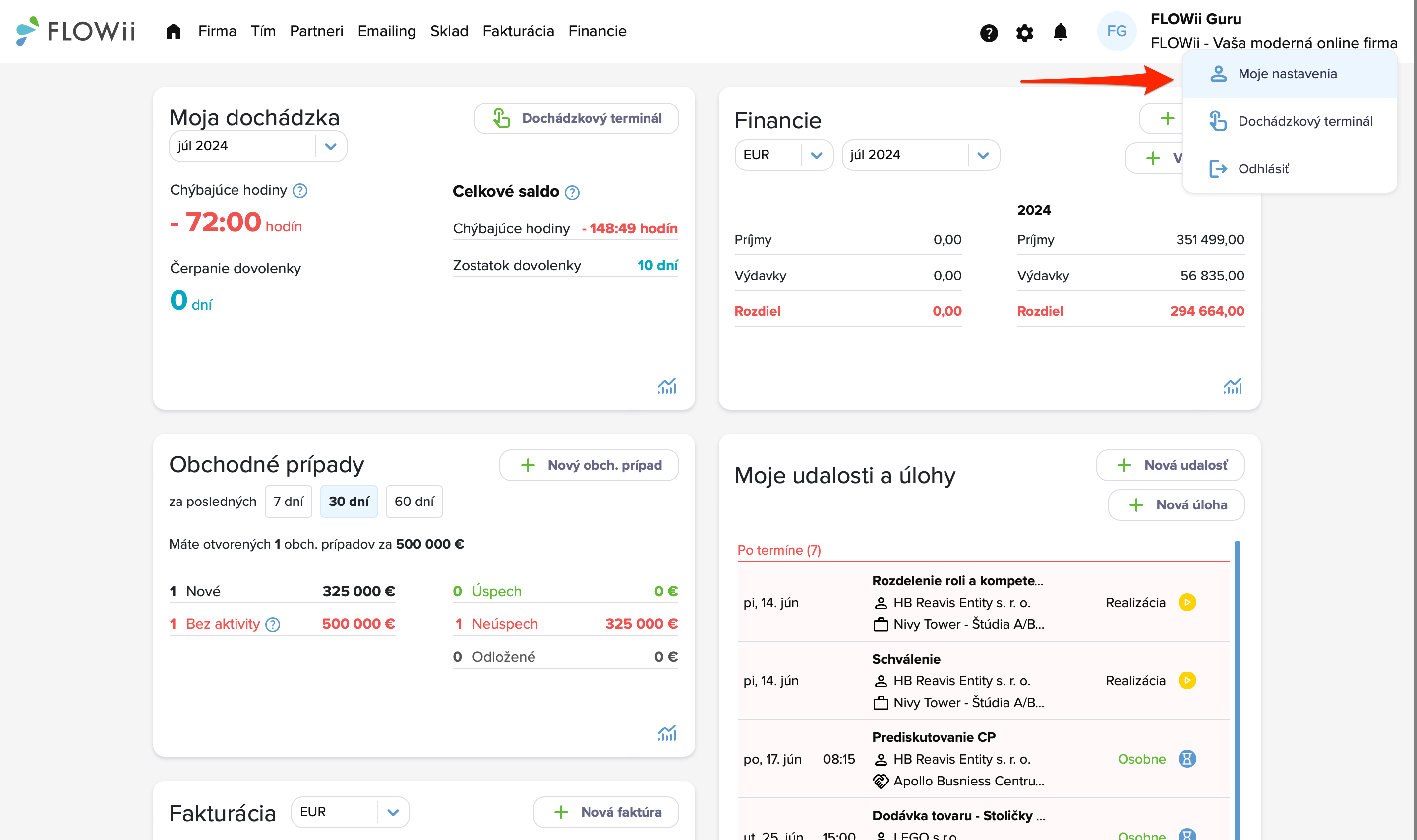Open settings gear icon

click(x=1024, y=33)
